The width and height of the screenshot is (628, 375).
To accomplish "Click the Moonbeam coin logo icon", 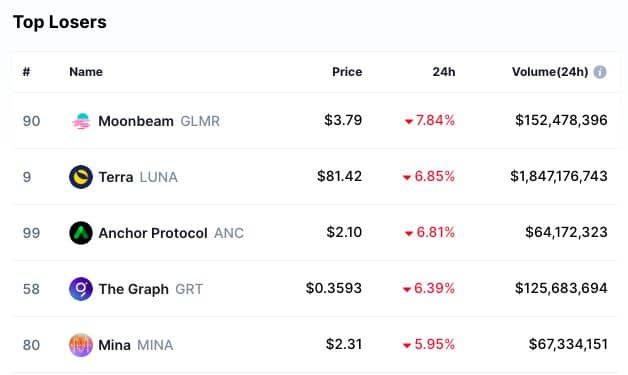I will [x=81, y=121].
